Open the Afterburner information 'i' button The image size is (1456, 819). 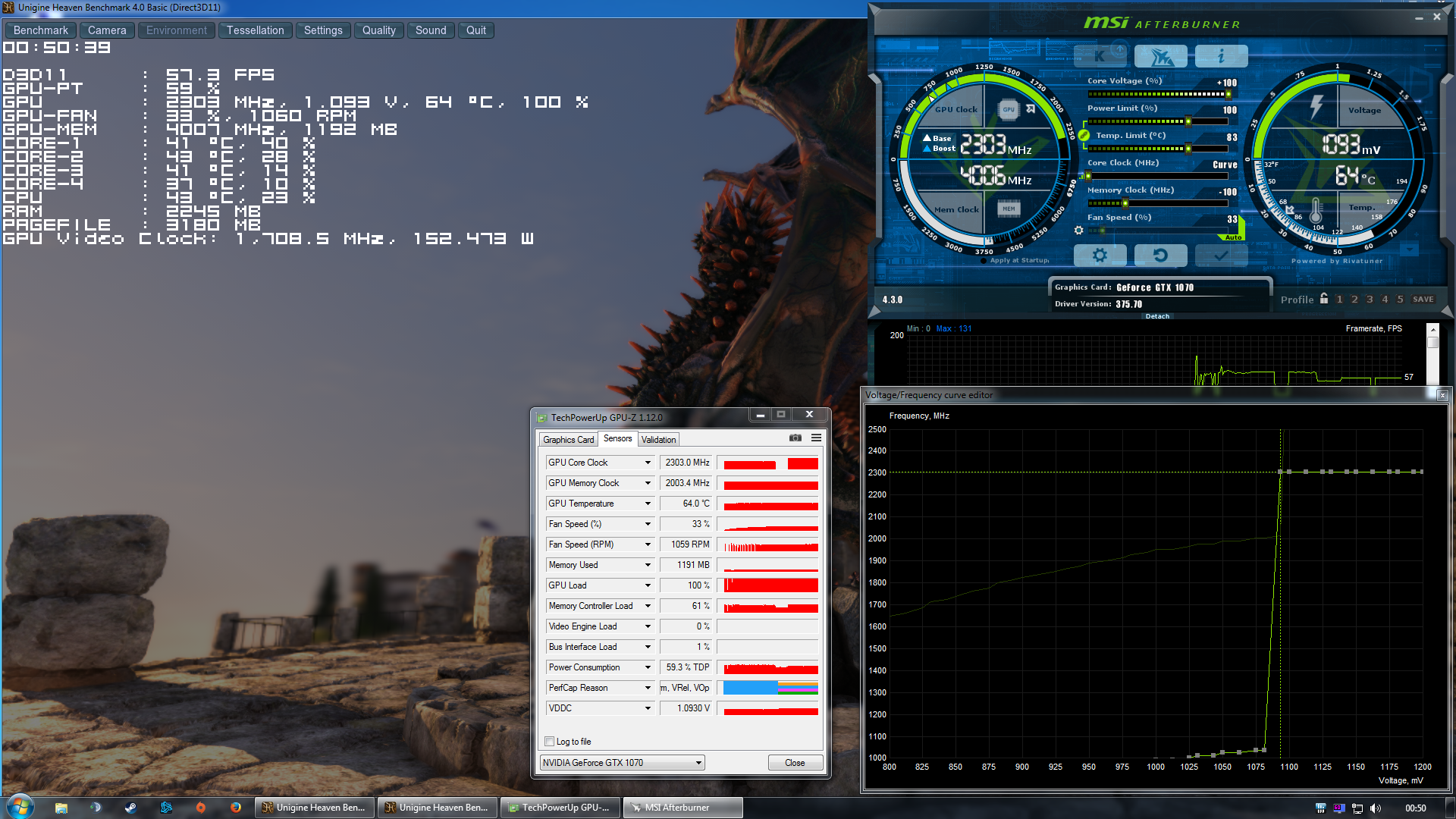click(x=1221, y=56)
